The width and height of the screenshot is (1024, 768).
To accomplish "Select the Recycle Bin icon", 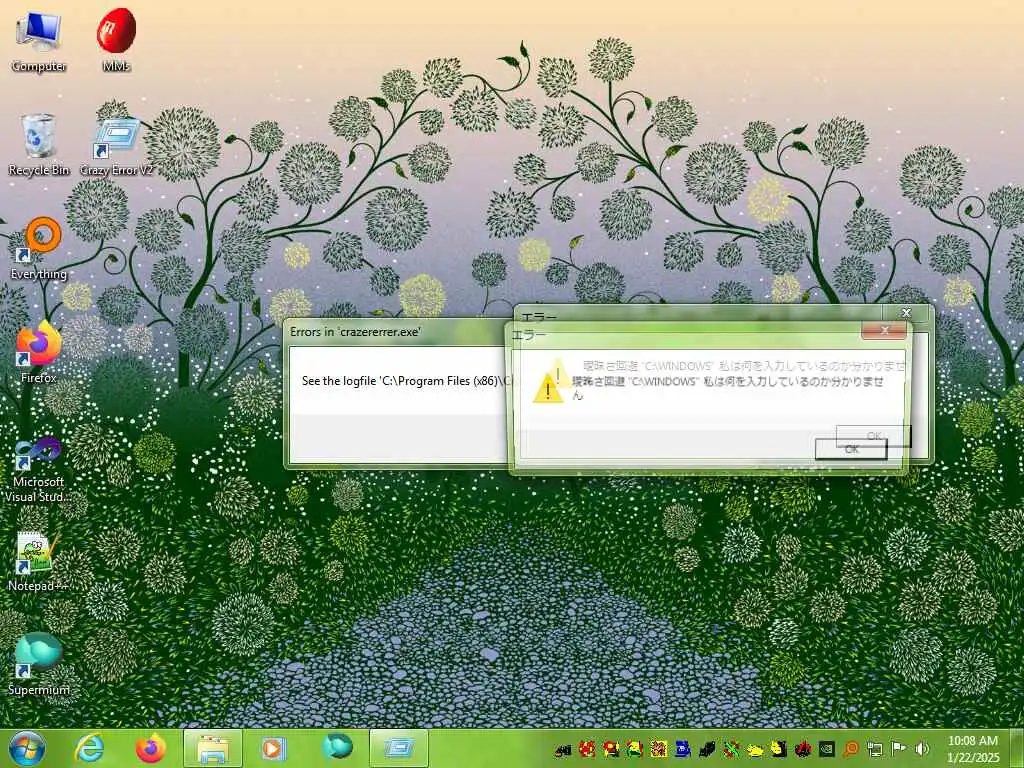I will click(x=39, y=145).
